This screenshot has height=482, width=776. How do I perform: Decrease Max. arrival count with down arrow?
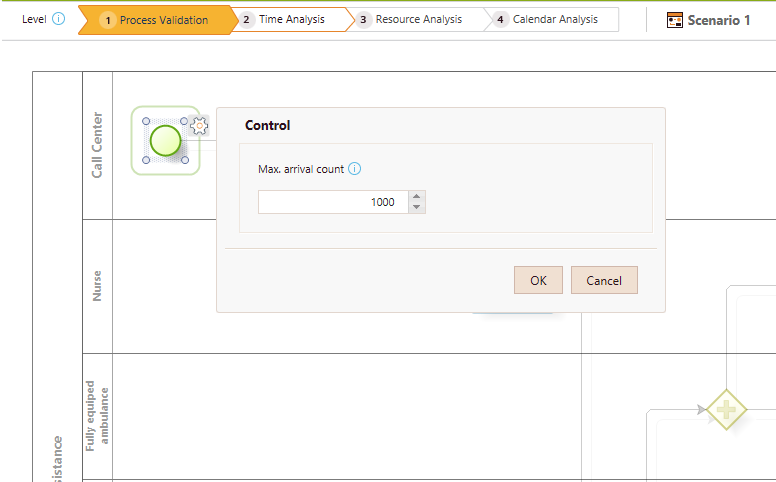click(x=417, y=207)
